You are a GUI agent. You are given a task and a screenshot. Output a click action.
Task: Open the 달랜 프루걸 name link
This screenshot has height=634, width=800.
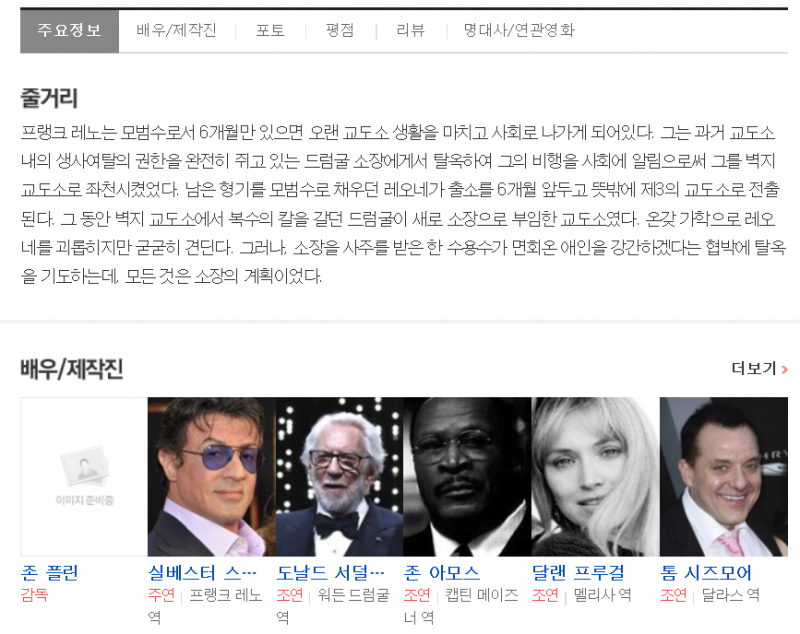tap(578, 573)
